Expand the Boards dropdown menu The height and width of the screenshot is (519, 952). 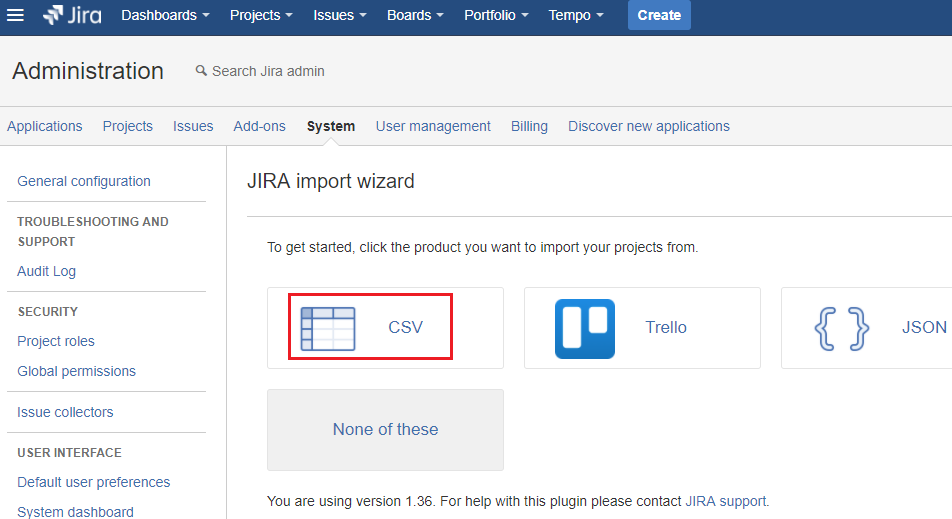click(415, 15)
